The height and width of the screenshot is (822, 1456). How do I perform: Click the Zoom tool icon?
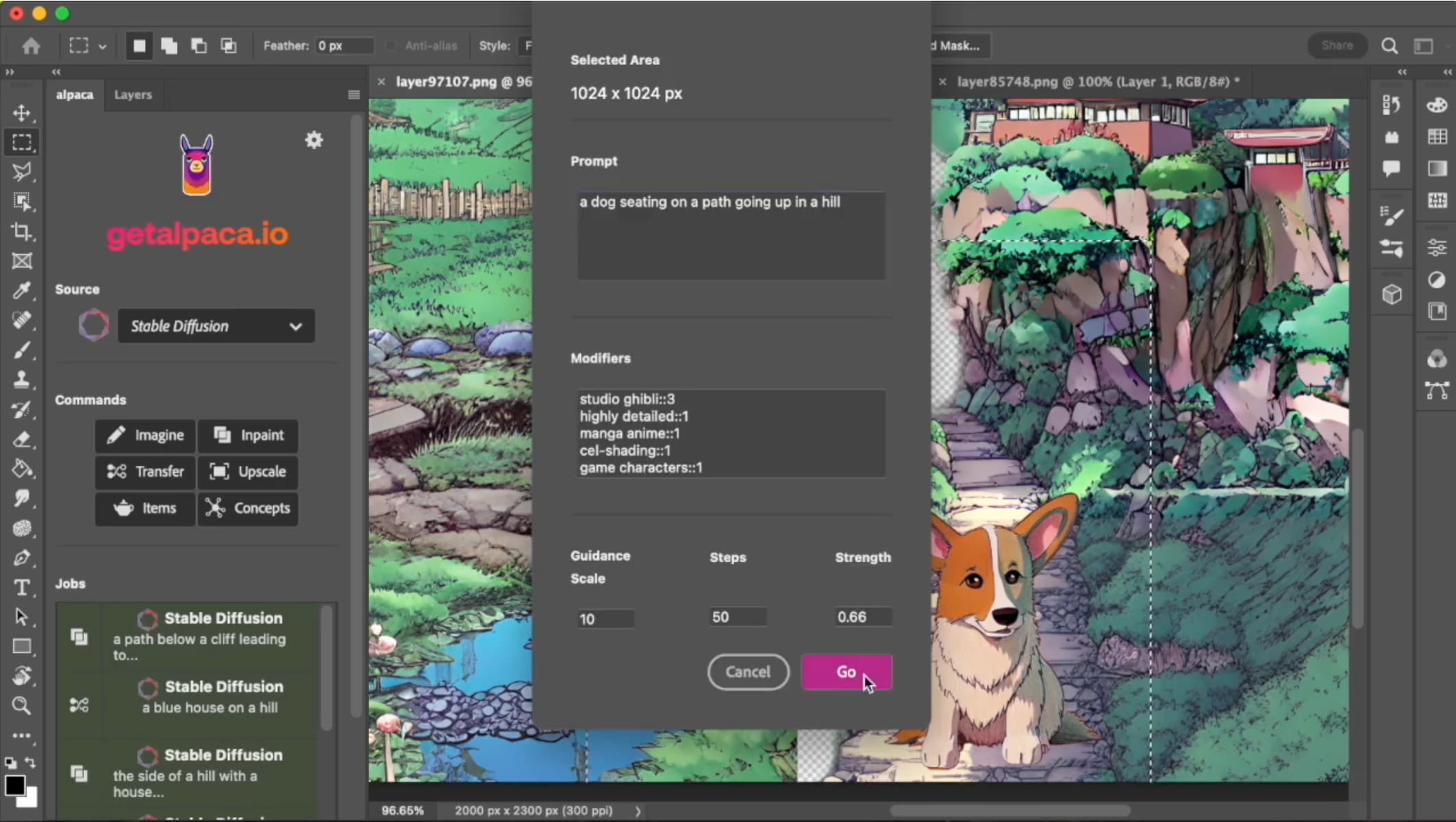(23, 706)
